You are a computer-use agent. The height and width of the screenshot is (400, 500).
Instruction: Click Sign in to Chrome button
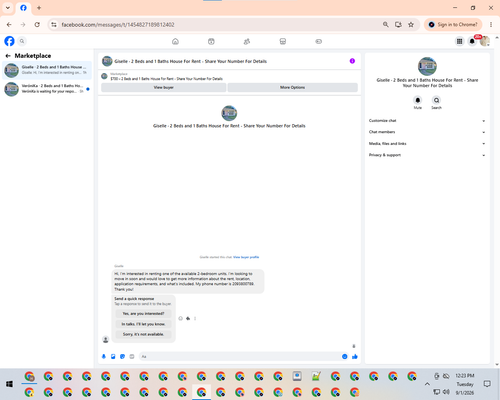453,25
